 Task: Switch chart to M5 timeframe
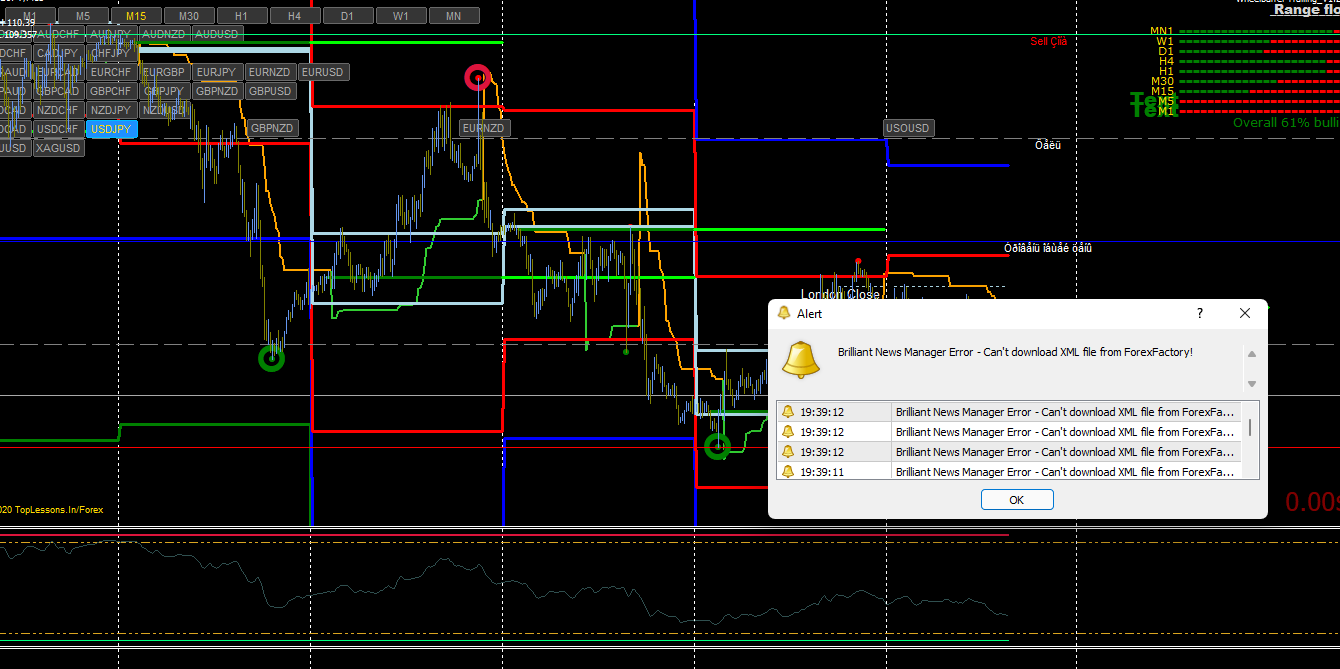(83, 16)
